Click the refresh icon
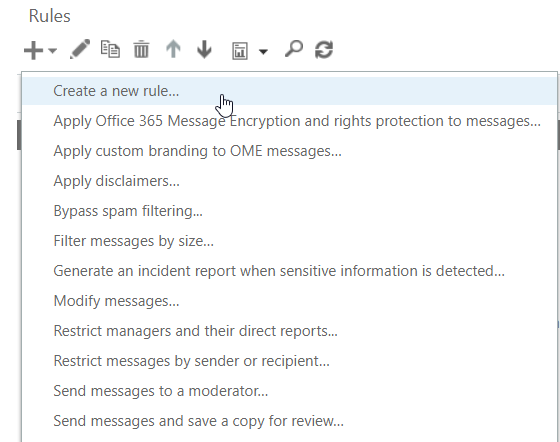 pyautogui.click(x=324, y=49)
